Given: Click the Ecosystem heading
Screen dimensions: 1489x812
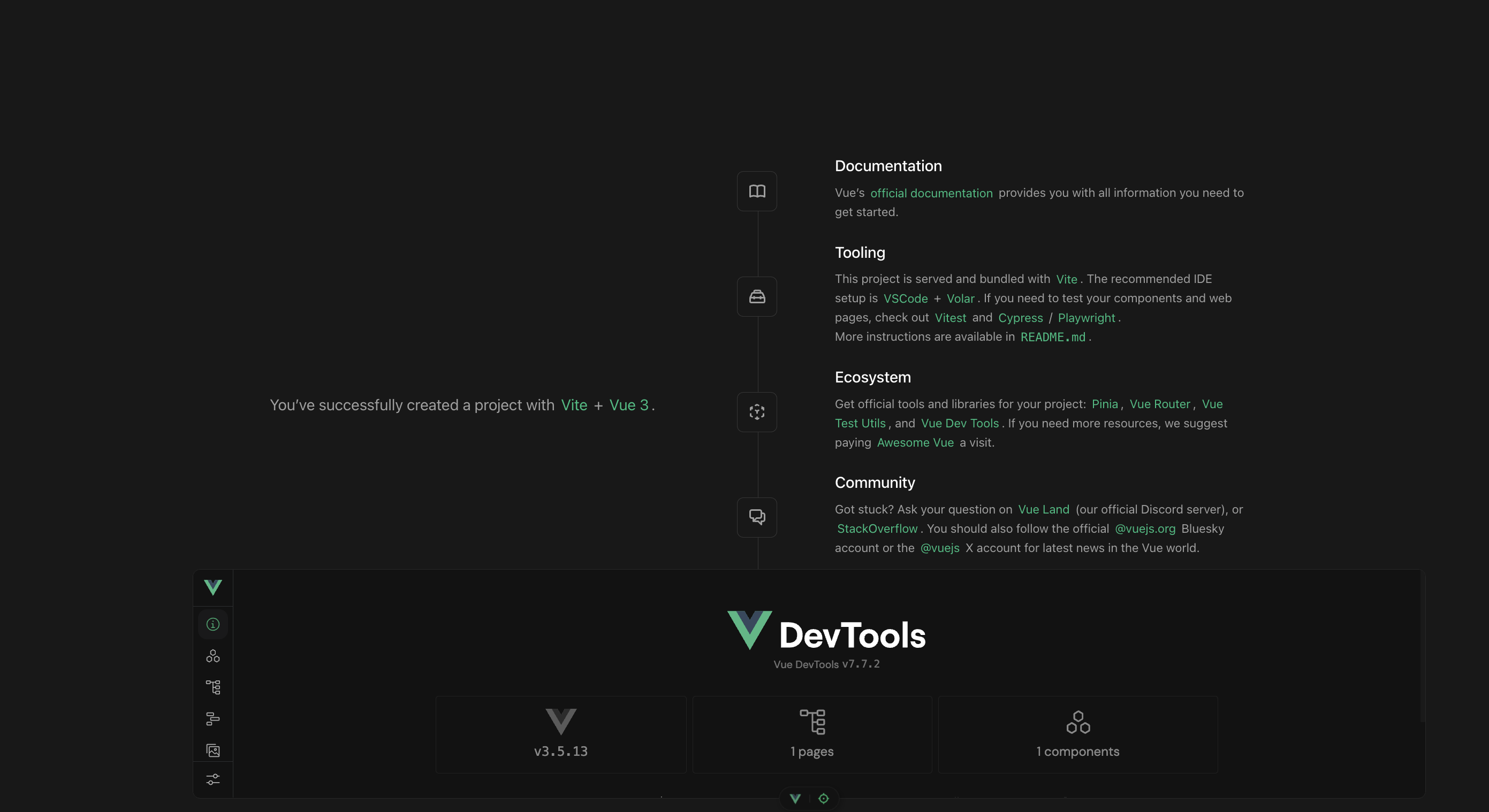Looking at the screenshot, I should 872,378.
